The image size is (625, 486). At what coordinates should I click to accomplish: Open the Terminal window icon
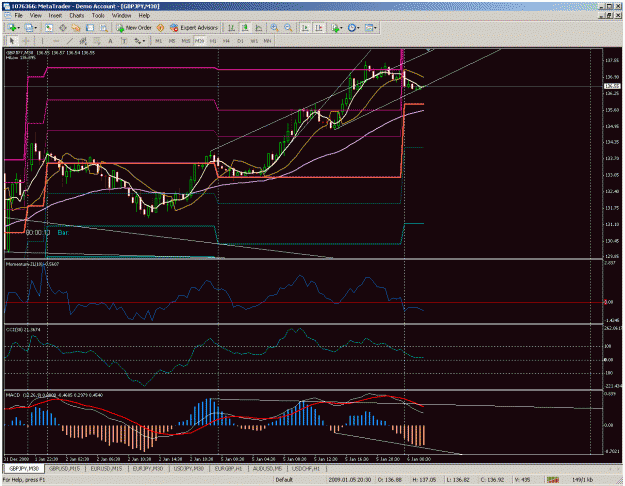90,28
